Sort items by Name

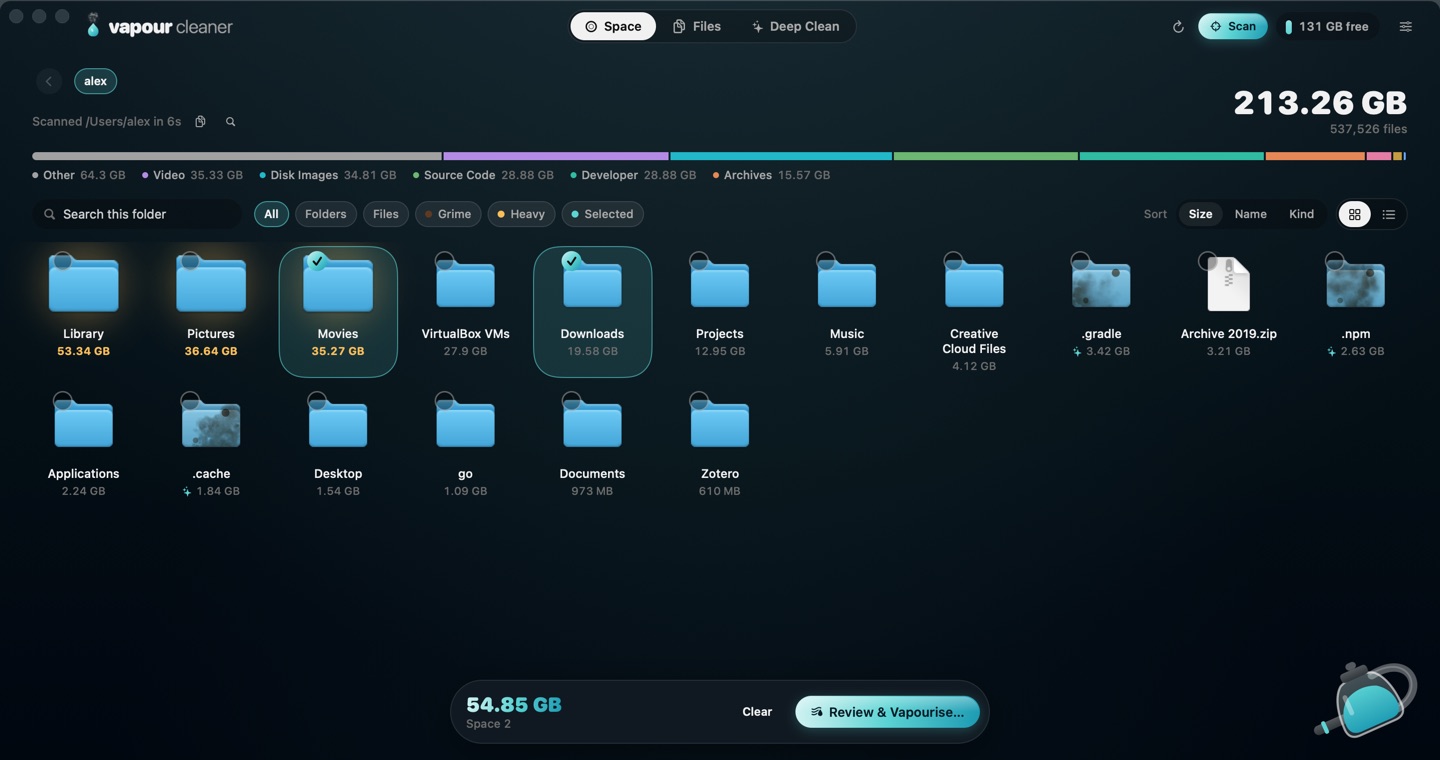click(x=1250, y=214)
